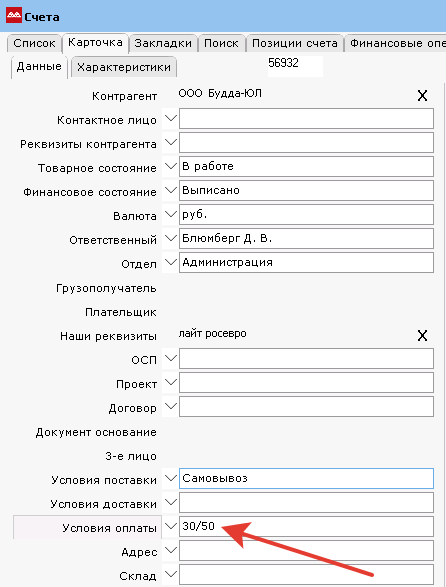The height and width of the screenshot is (587, 446).
Task: Click into the empty Договор field
Action: [x=306, y=406]
